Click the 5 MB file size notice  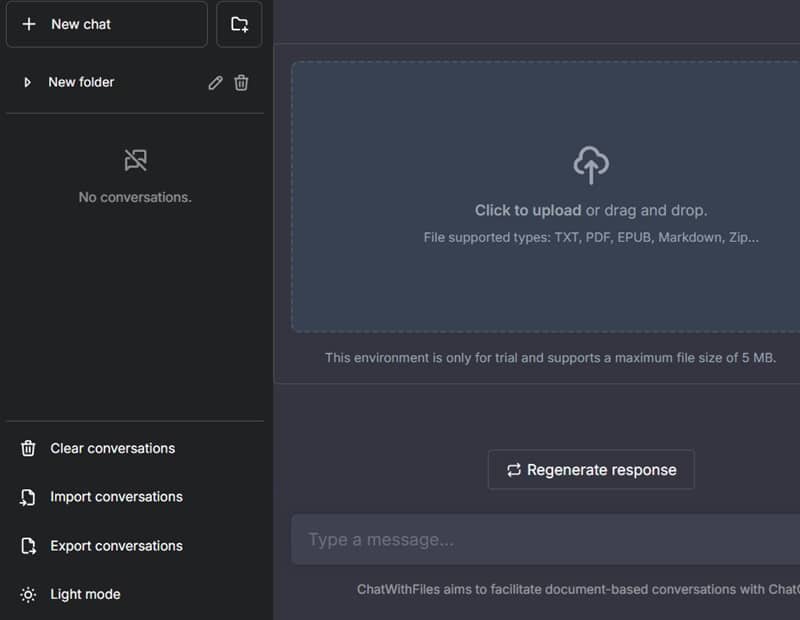point(551,358)
